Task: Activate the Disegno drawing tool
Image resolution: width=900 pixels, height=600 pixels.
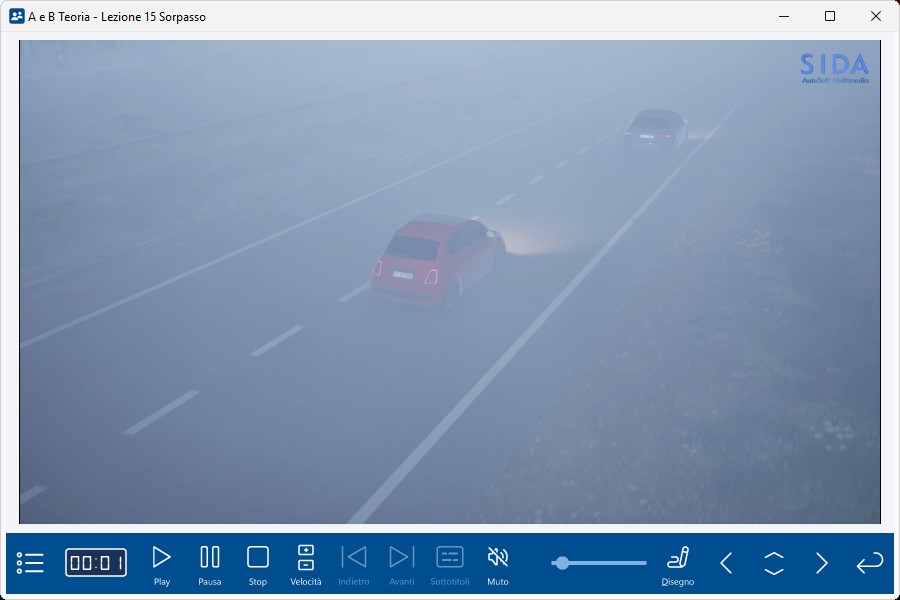Action: [678, 563]
